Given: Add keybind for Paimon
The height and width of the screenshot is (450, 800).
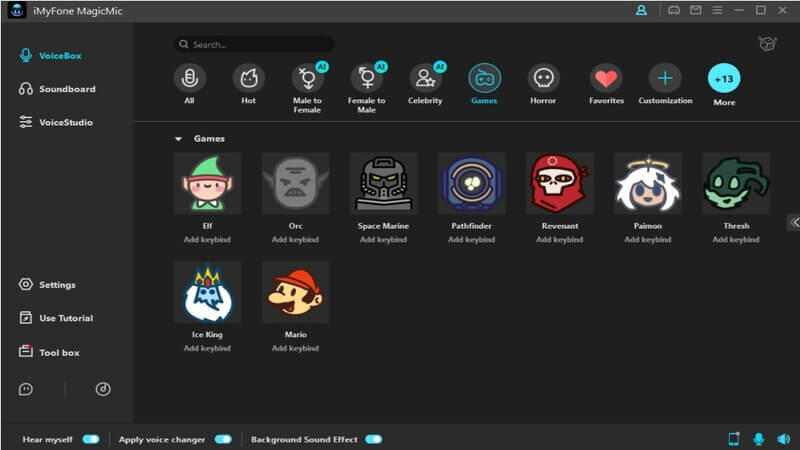Looking at the screenshot, I should click(x=648, y=239).
